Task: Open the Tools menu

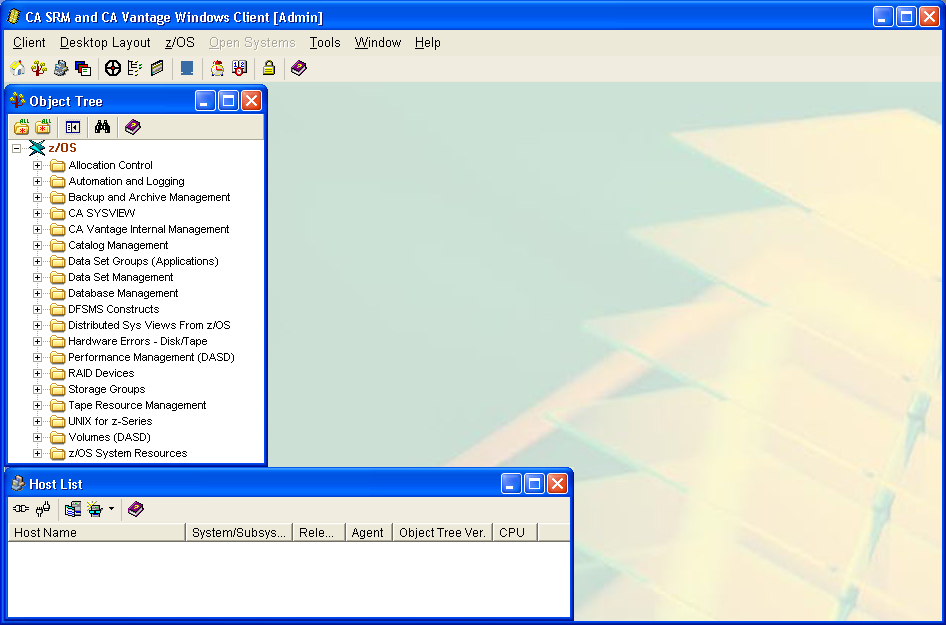Action: [x=324, y=43]
